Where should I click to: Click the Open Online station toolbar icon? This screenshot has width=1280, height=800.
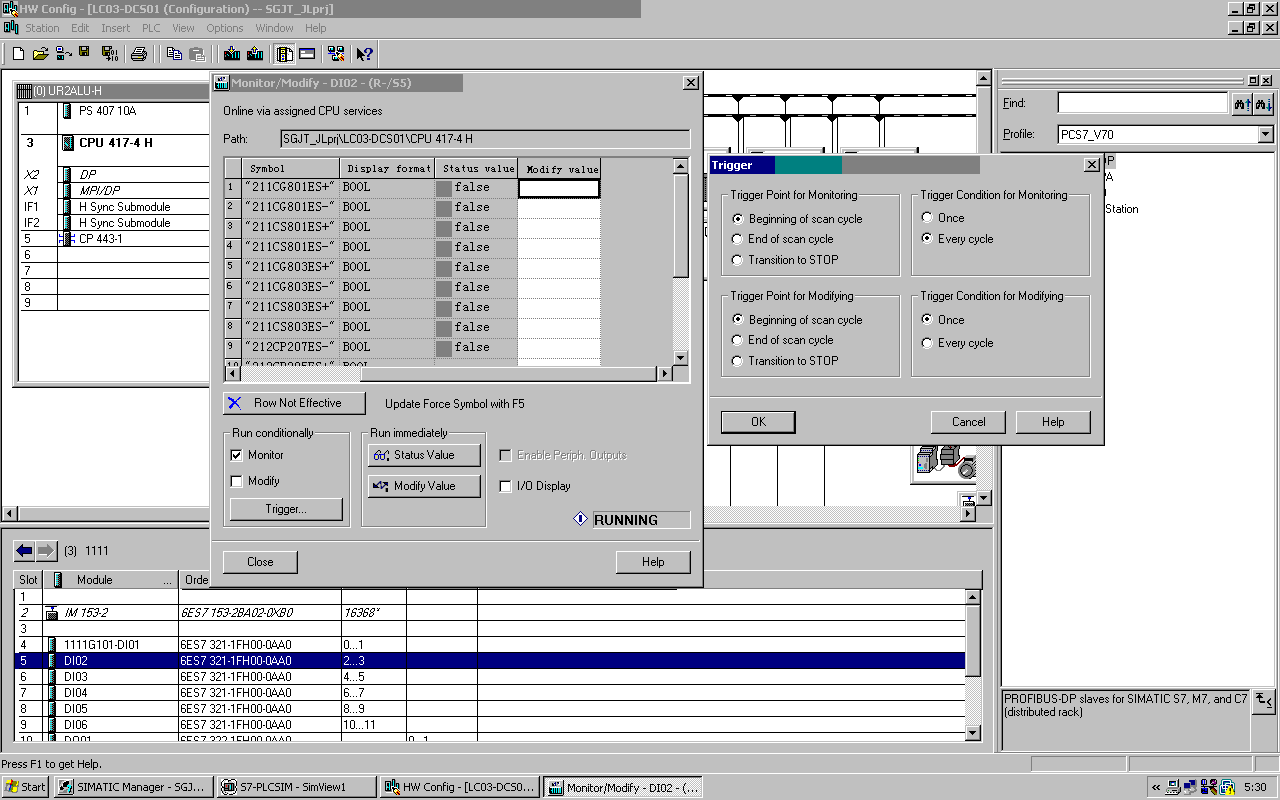click(x=63, y=54)
